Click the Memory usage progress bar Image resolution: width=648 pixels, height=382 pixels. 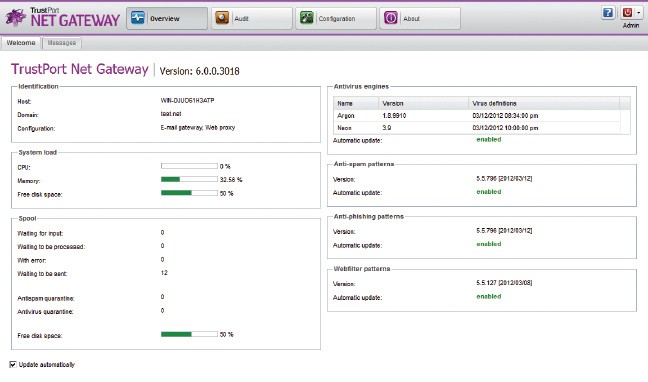click(189, 179)
